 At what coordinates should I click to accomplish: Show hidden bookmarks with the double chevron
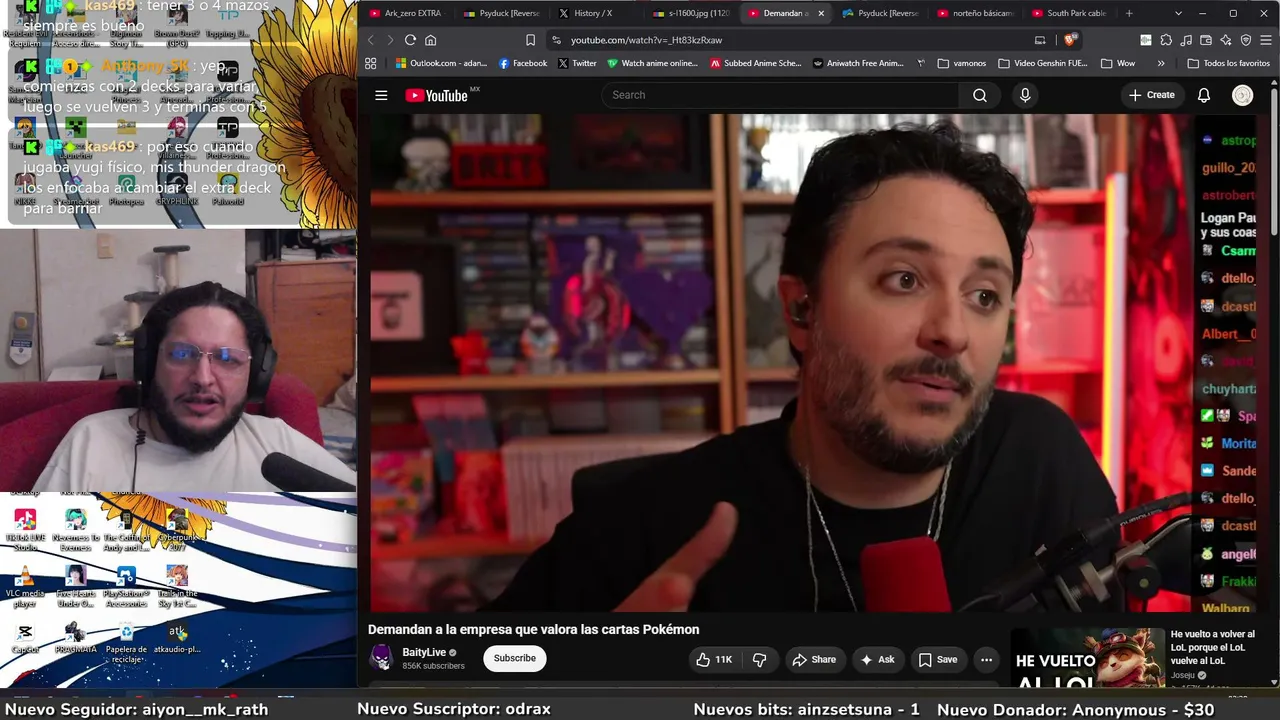1161,63
